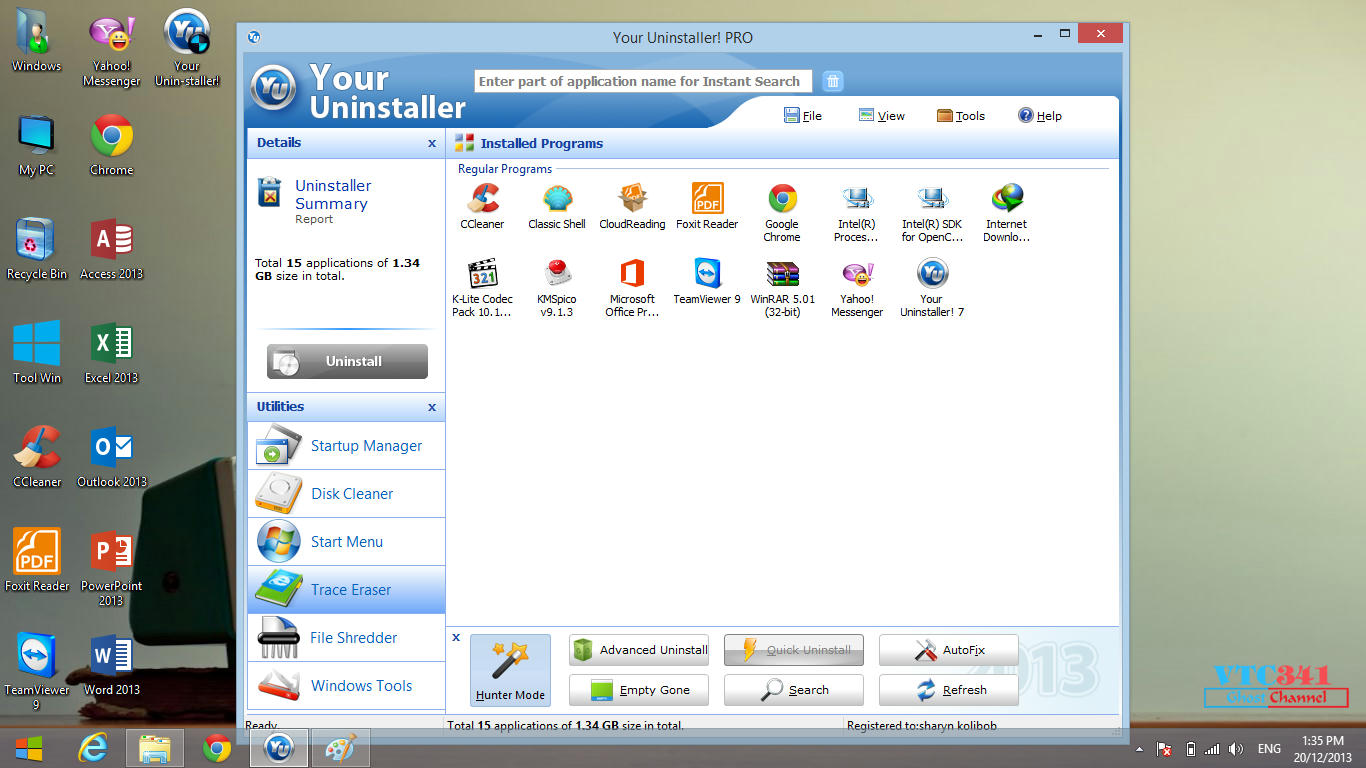Close the Utilities panel
1366x768 pixels.
432,407
